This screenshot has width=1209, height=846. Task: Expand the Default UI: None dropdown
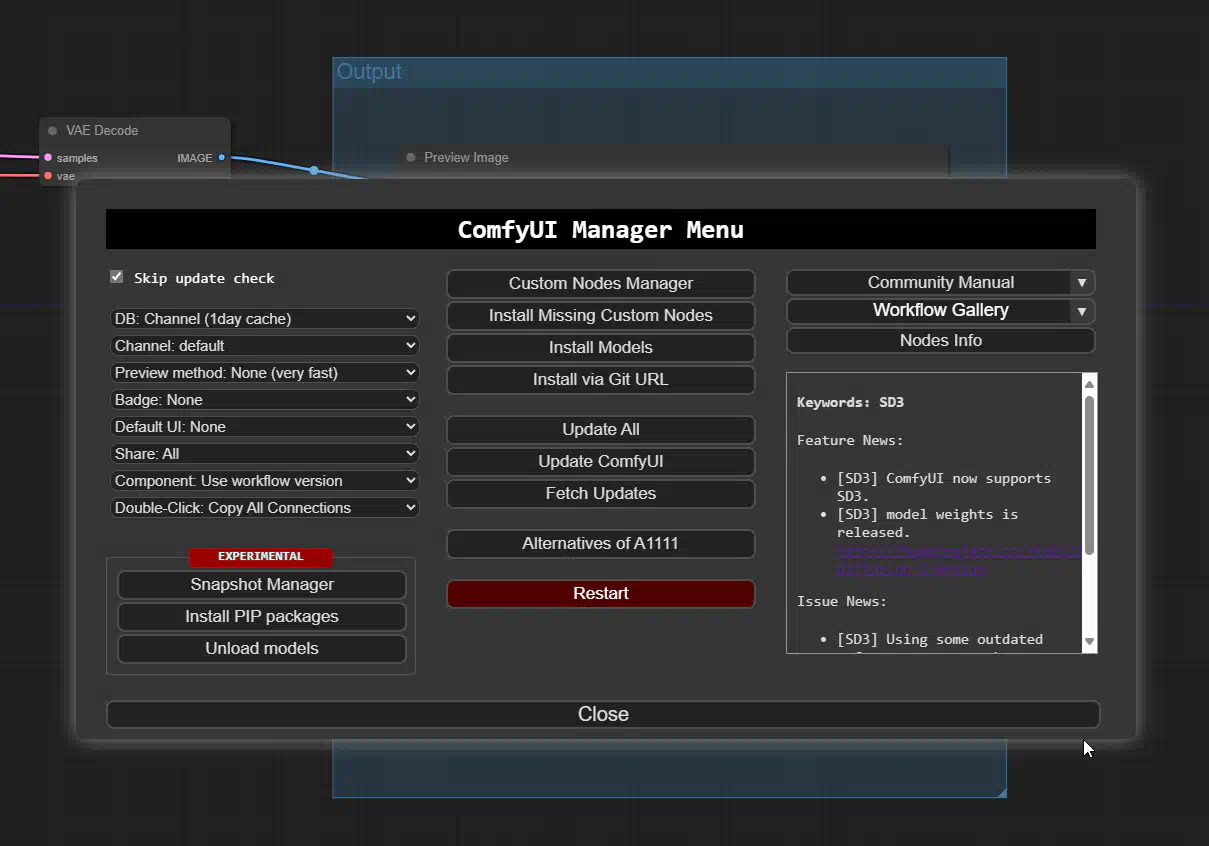[265, 427]
